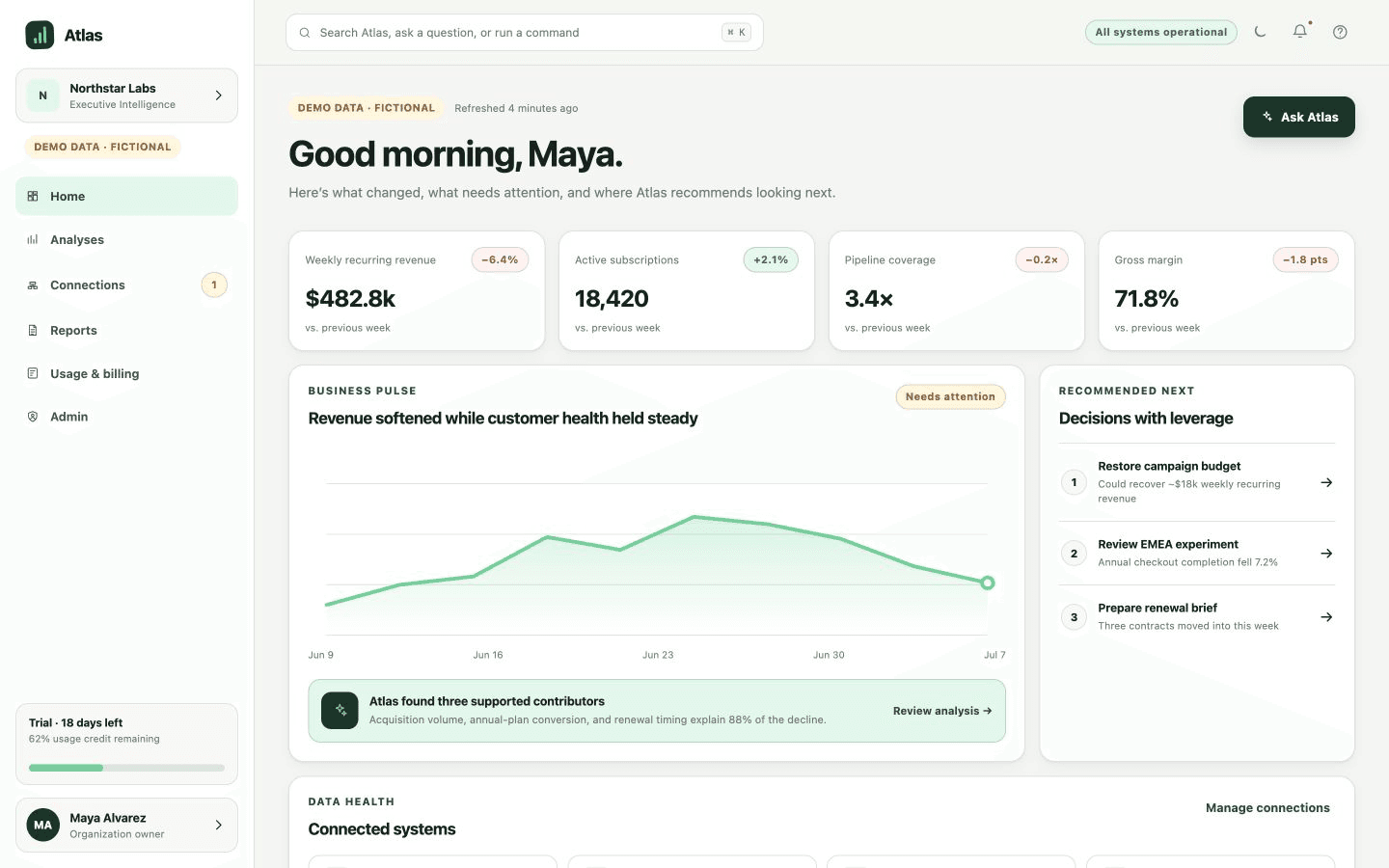1389x868 pixels.
Task: Click the search magnifier icon
Action: [x=305, y=33]
